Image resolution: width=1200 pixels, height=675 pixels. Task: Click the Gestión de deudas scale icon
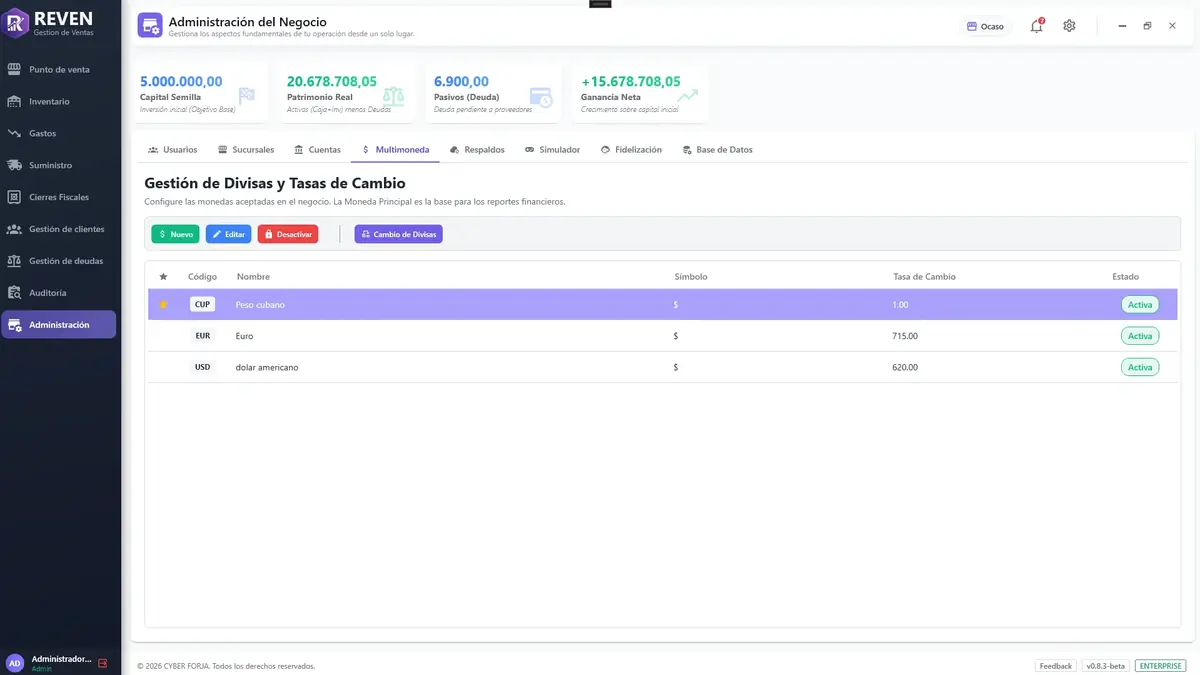14,261
